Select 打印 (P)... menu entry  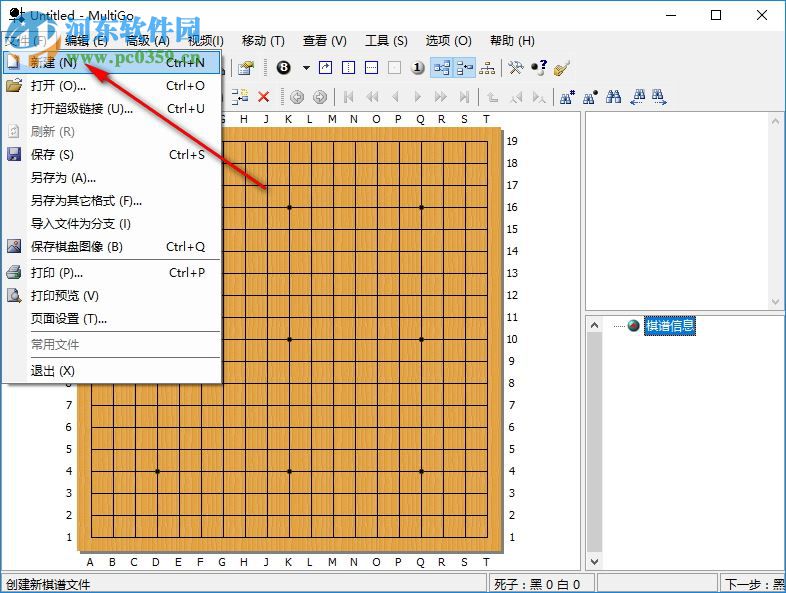[x=112, y=273]
